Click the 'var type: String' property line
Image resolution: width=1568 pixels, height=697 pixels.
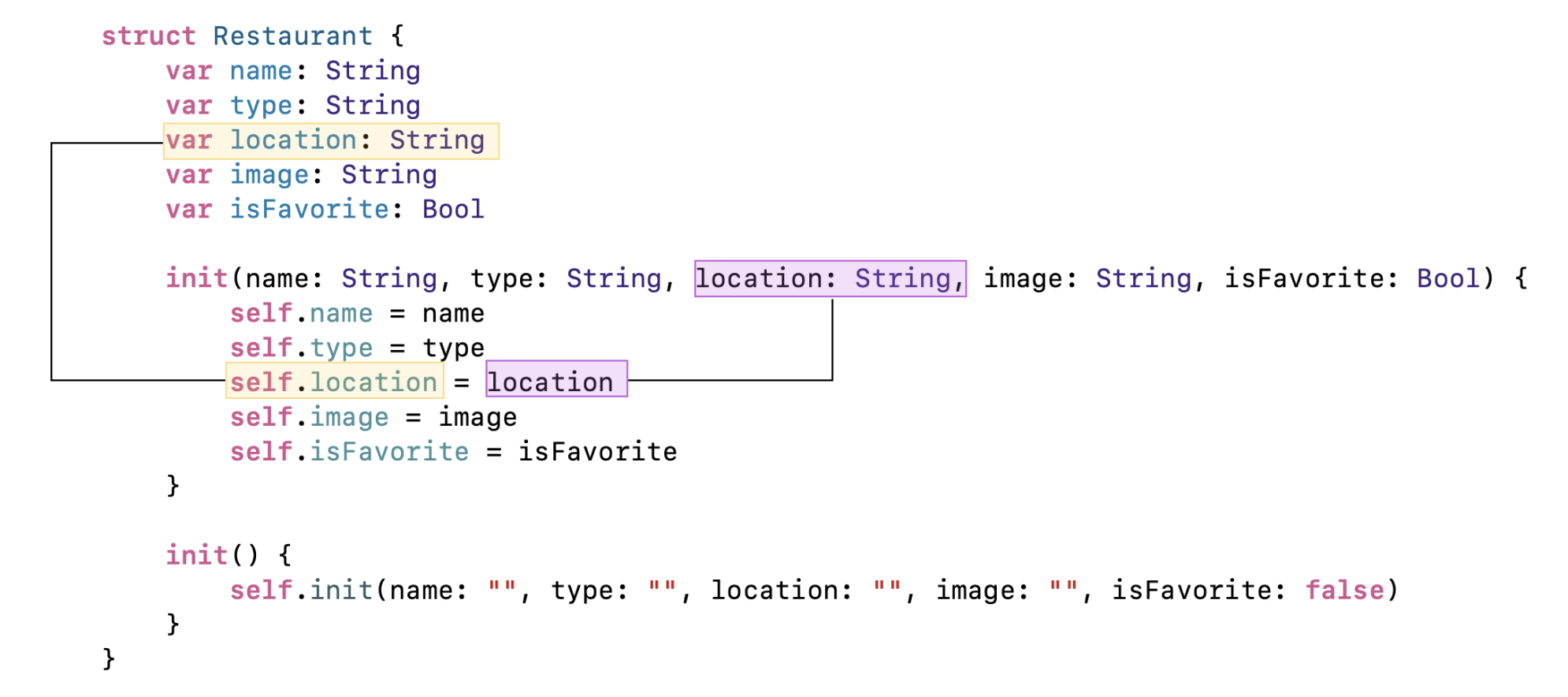point(292,106)
